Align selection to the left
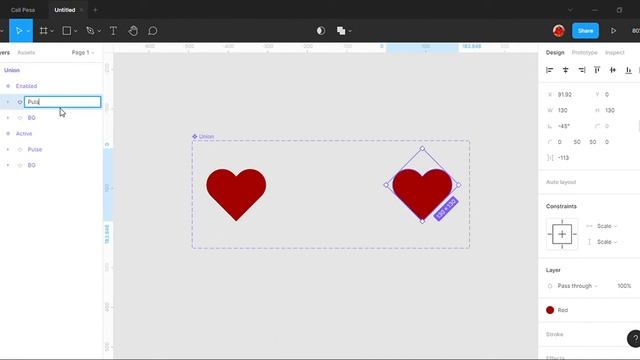This screenshot has height=360, width=640. 550,70
